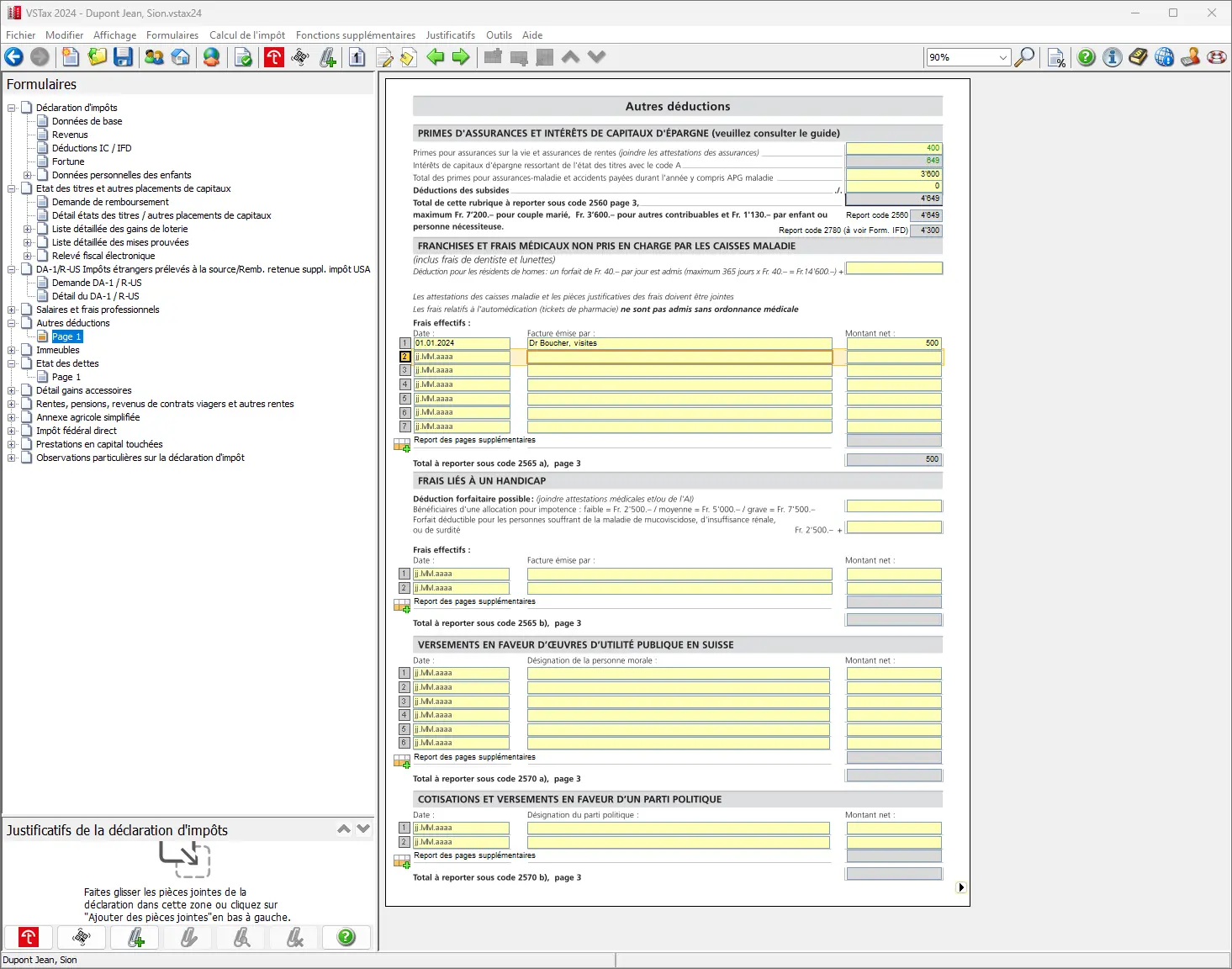Add attachment via paperclip-plus button in Justificatifs panel

point(135,937)
